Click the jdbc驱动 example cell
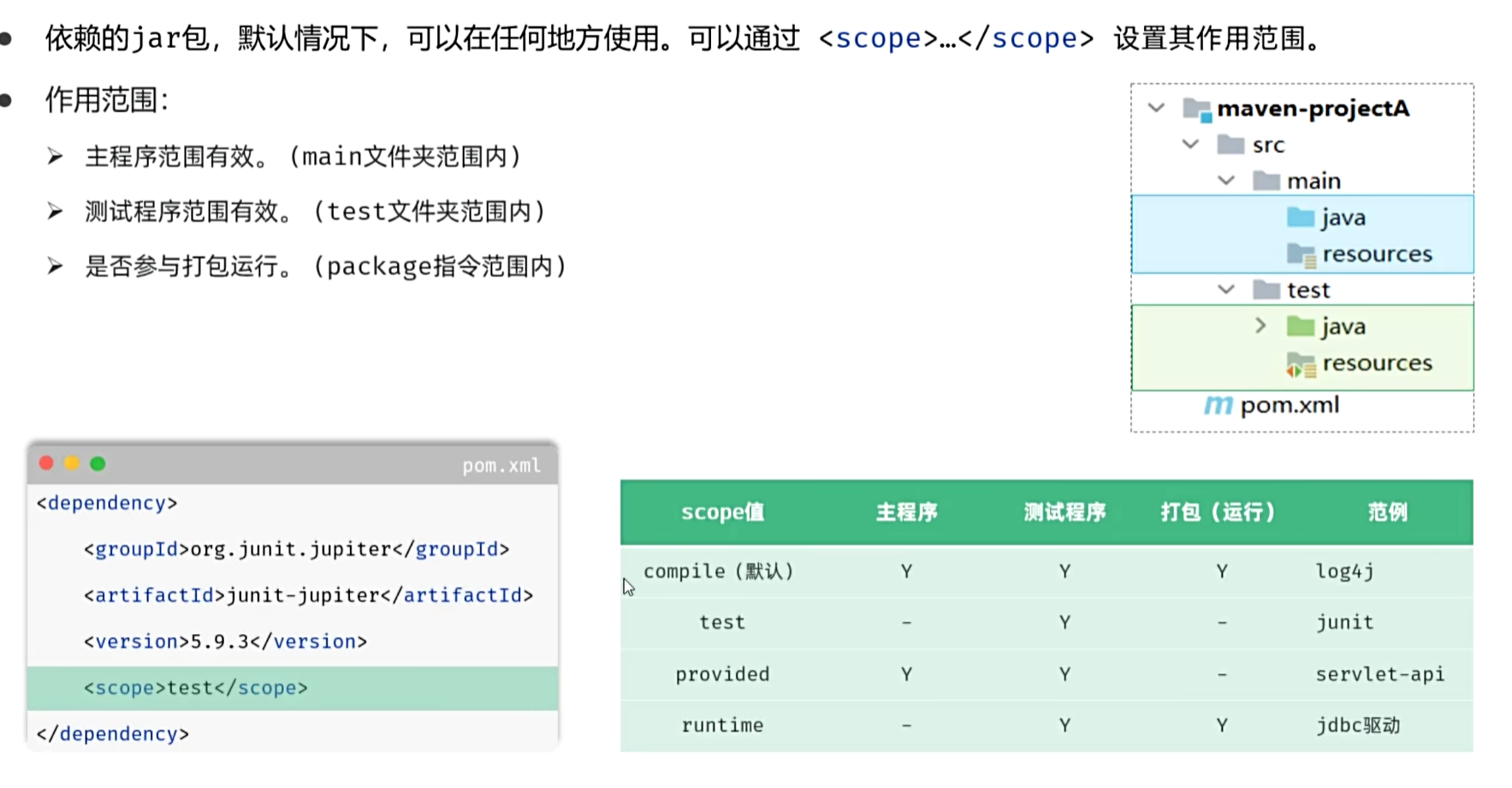 1358,726
